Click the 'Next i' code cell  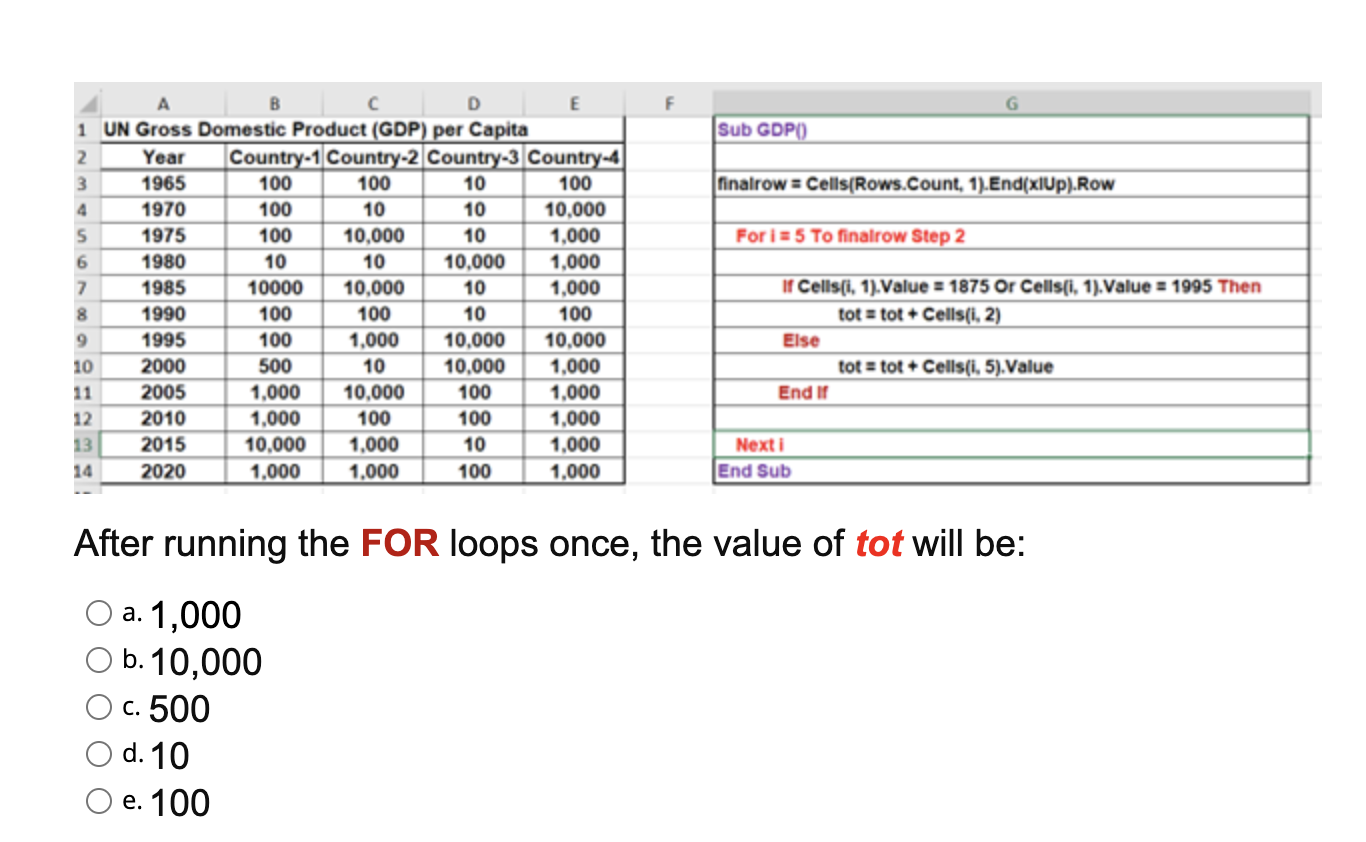click(x=1011, y=444)
